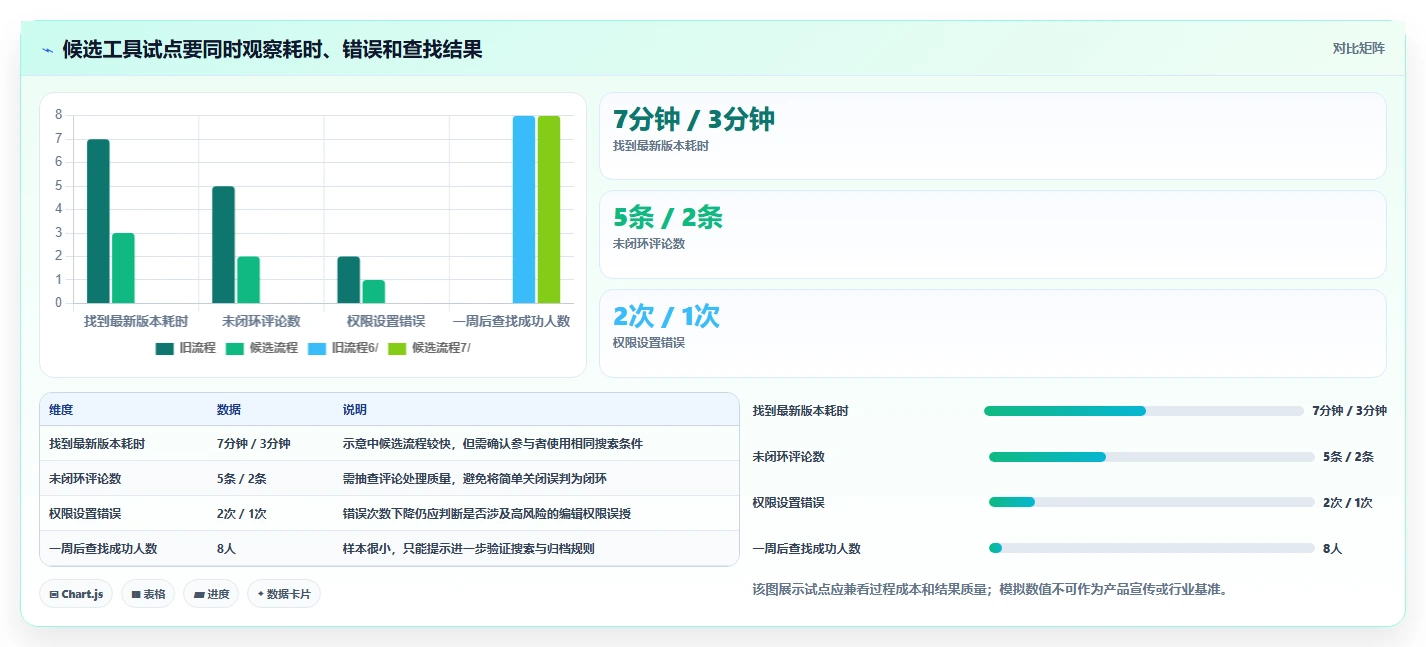1426x647 pixels.
Task: Click the green bar for 找到最新版本耗时
Action: pyautogui.click(x=123, y=268)
